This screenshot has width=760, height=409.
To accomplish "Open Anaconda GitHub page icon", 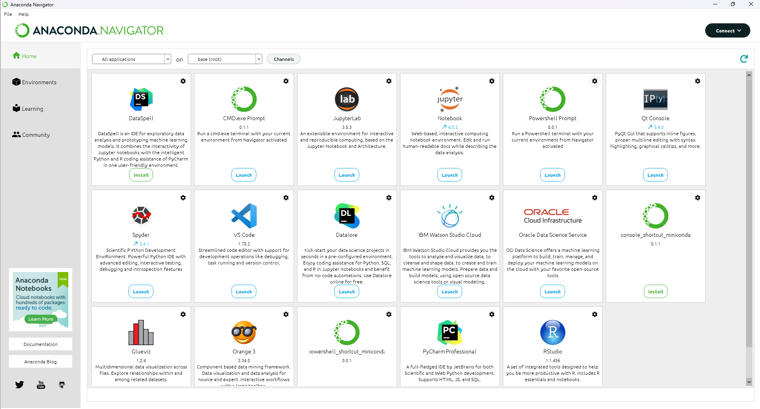I will point(62,385).
